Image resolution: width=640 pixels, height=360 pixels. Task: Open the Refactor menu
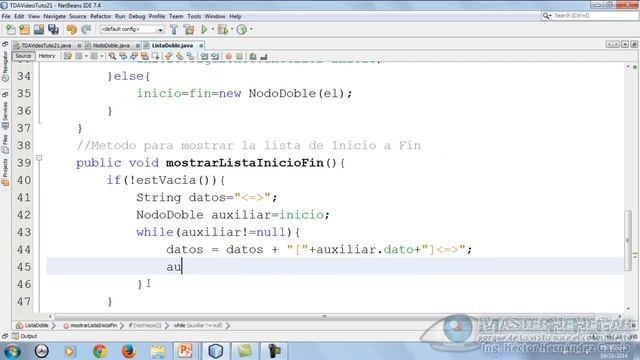(x=100, y=16)
